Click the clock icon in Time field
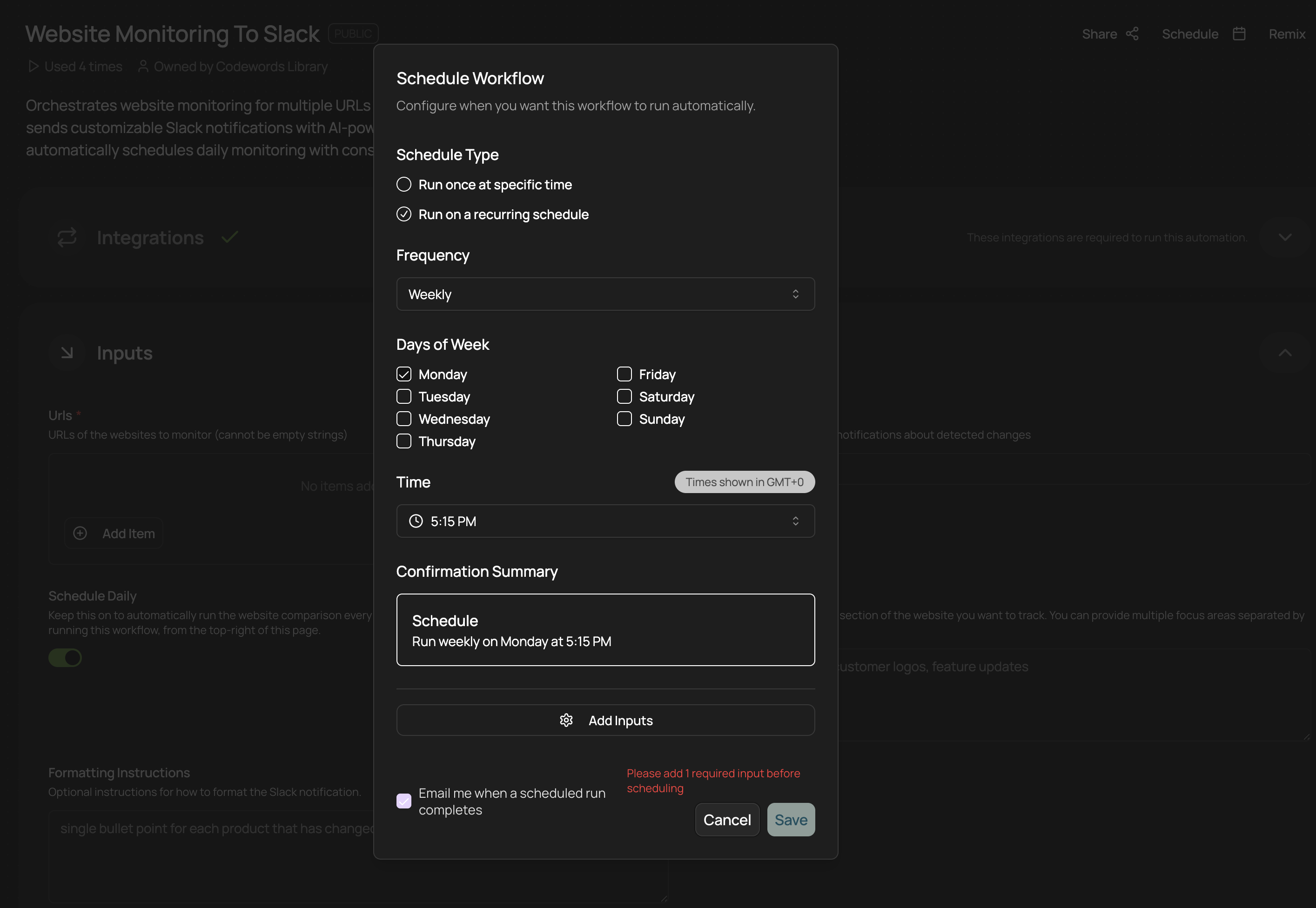1316x908 pixels. [x=416, y=521]
